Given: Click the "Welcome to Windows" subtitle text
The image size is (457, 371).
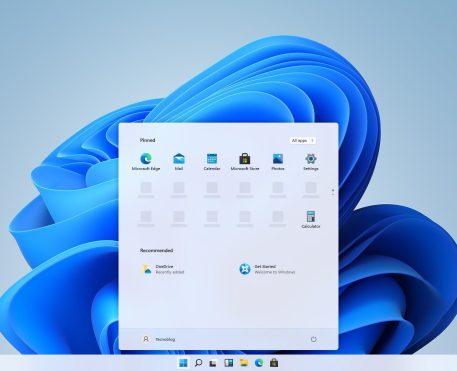Looking at the screenshot, I should (x=275, y=272).
